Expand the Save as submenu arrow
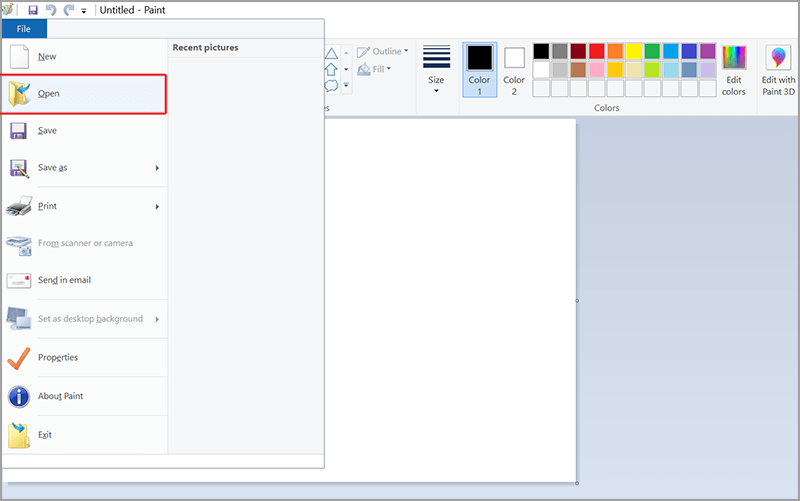Screen dimensions: 800x501 pos(157,168)
